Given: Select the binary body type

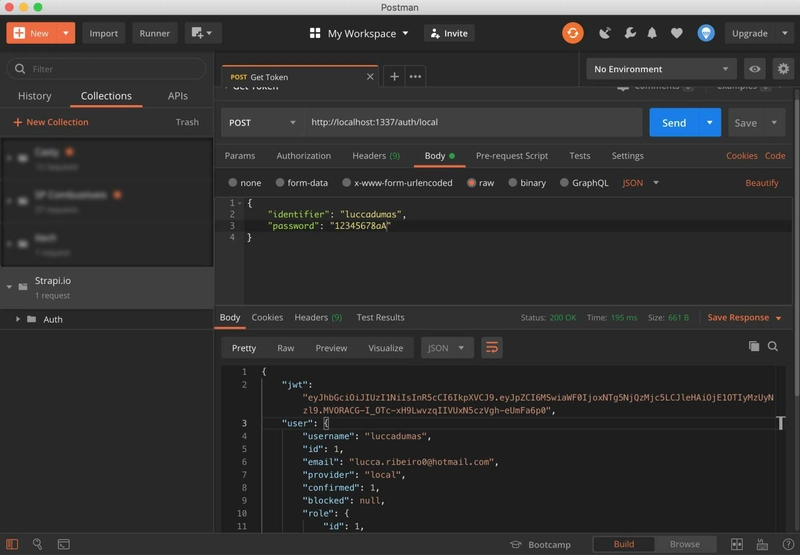Looking at the screenshot, I should (513, 183).
